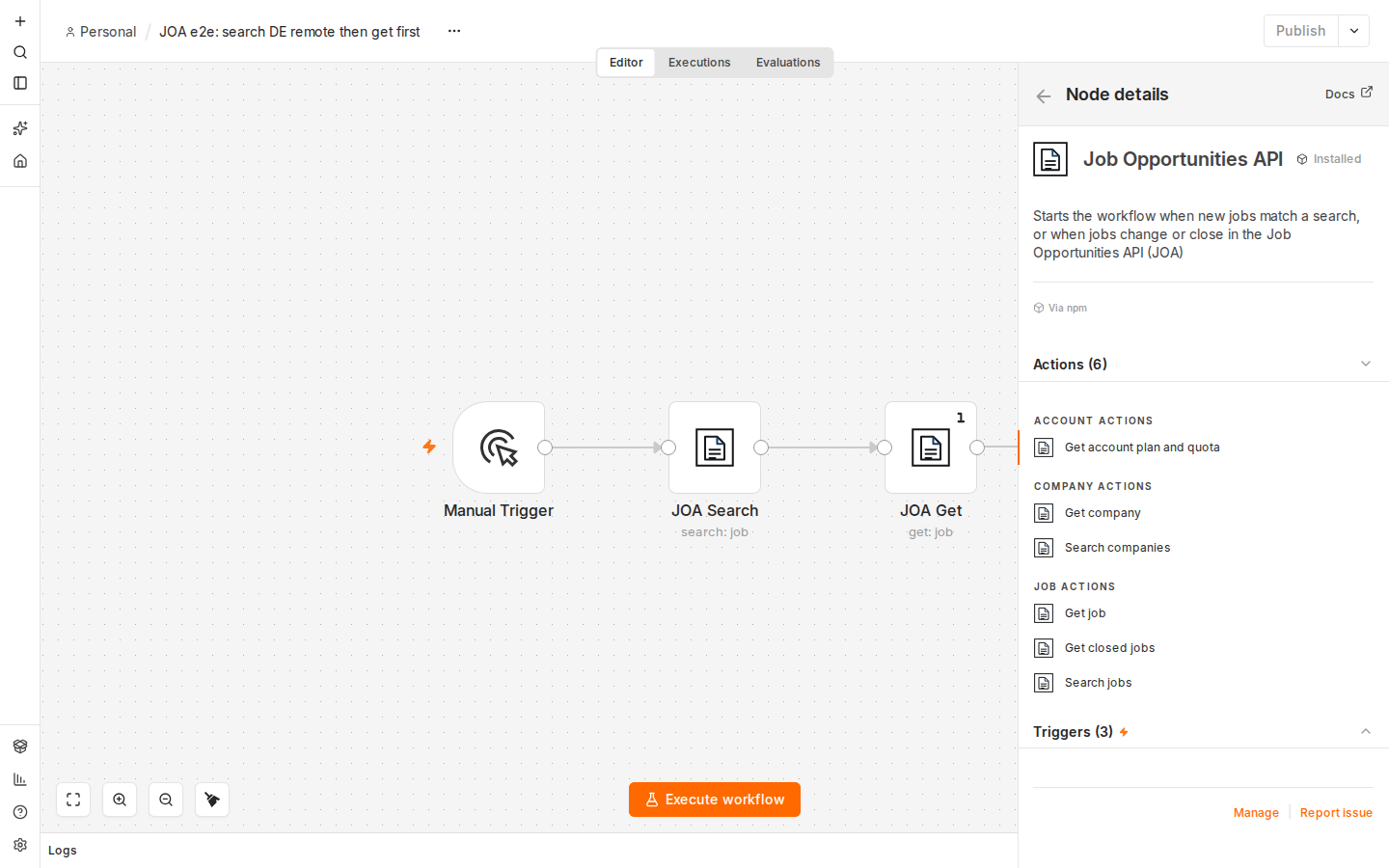Click the tidy up workflow icon
The width and height of the screenshot is (1389, 868).
[x=212, y=800]
